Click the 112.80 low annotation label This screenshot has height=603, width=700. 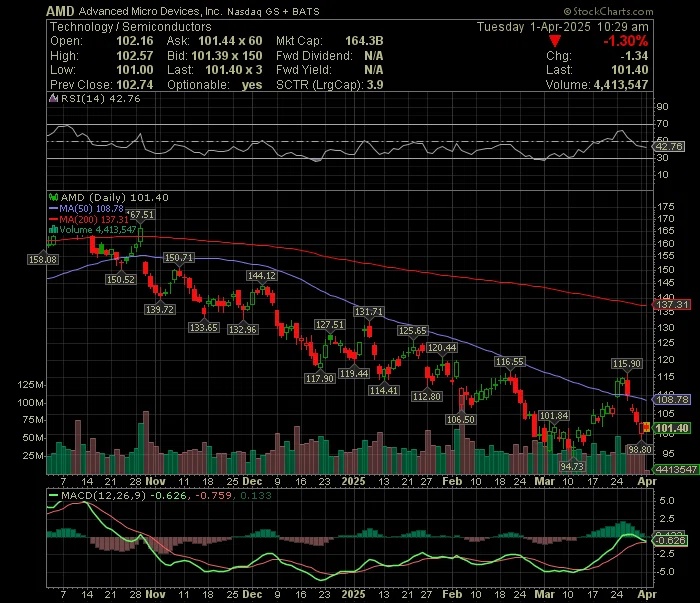426,396
